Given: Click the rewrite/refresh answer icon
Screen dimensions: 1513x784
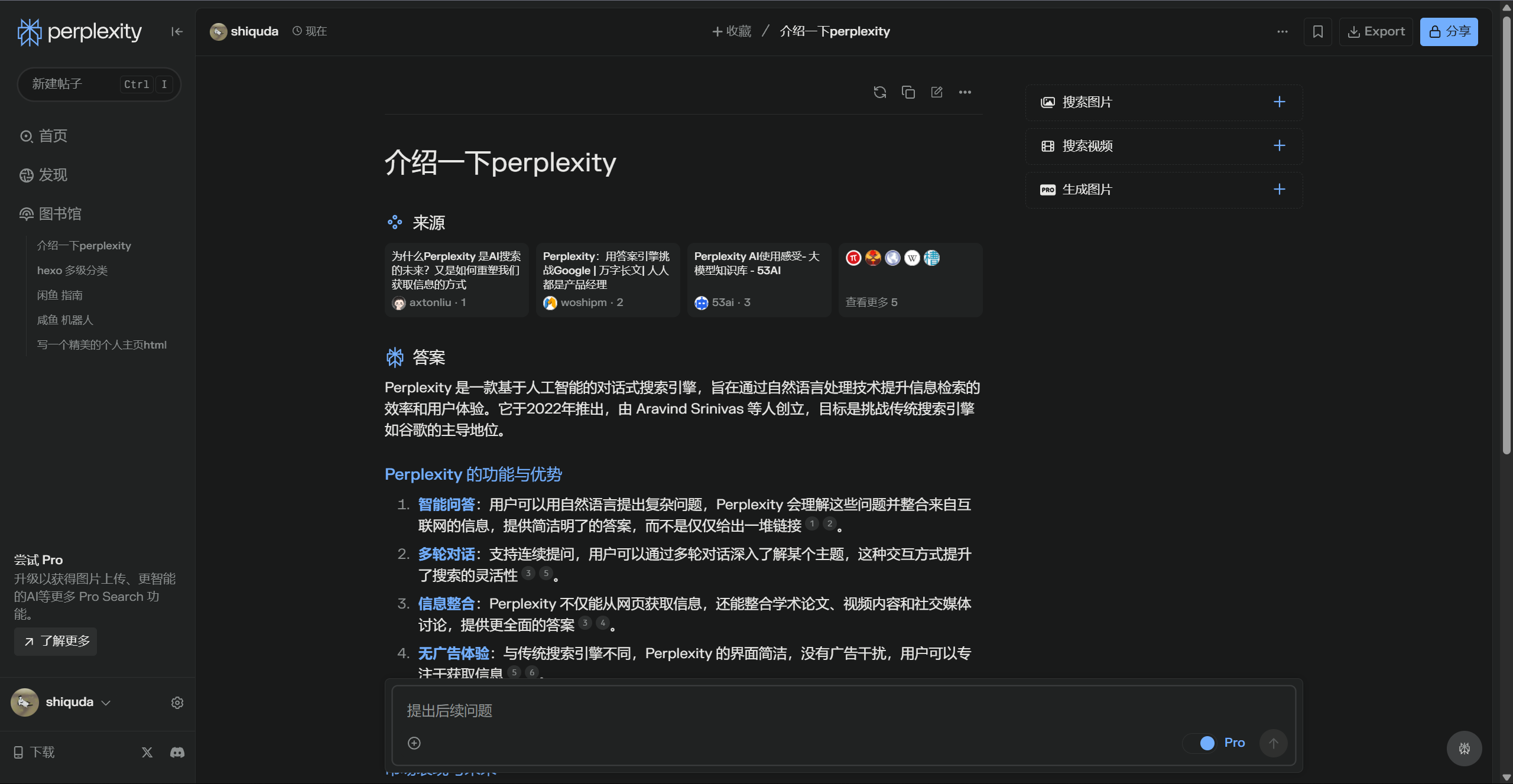Looking at the screenshot, I should (879, 92).
